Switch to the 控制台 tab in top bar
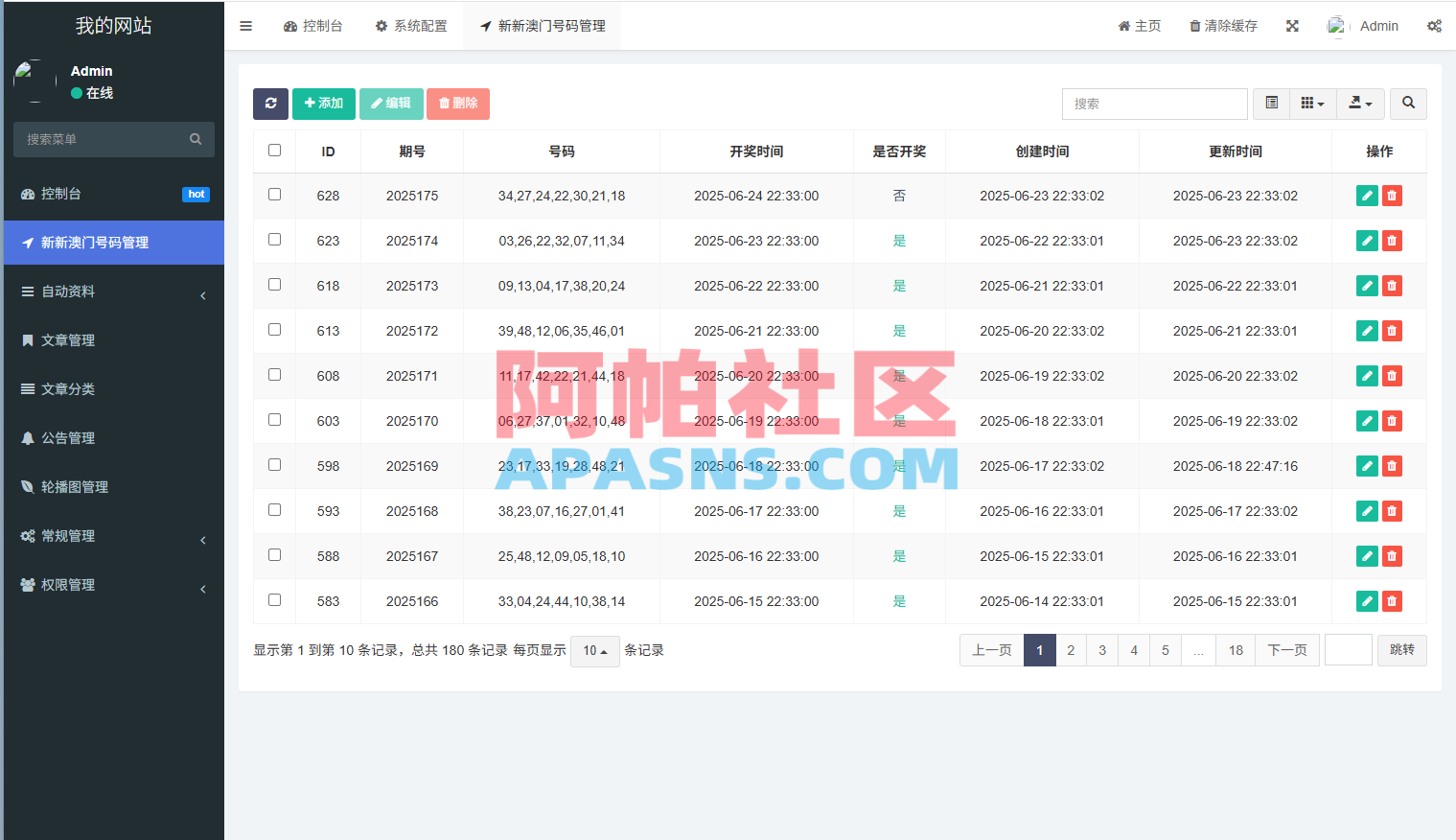 coord(313,26)
